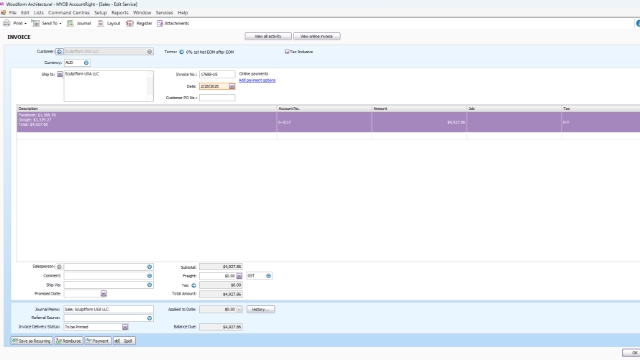This screenshot has height=360, width=640.
Task: Open the Journal toolbar item
Action: pos(79,23)
